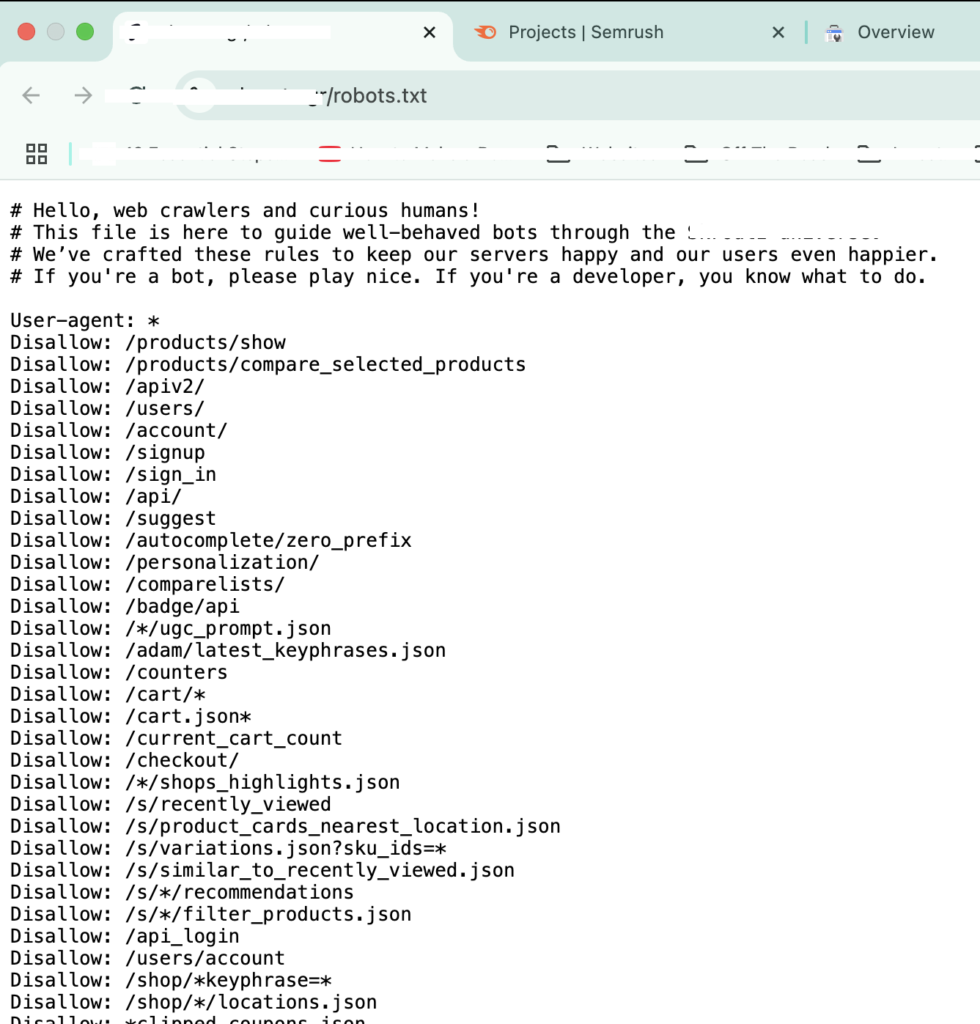Click the forward navigation arrow
The image size is (980, 1024).
(84, 95)
